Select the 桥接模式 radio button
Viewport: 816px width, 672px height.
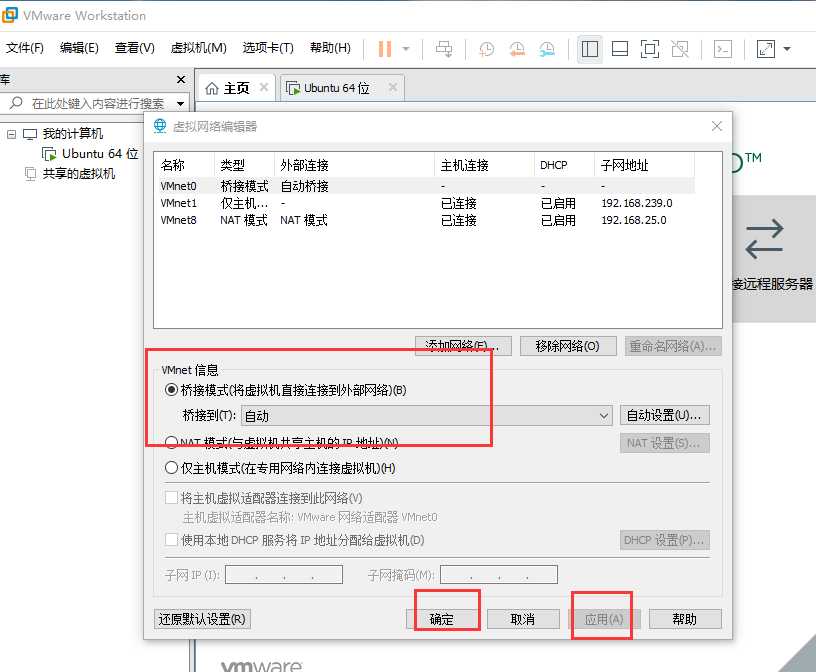click(171, 390)
